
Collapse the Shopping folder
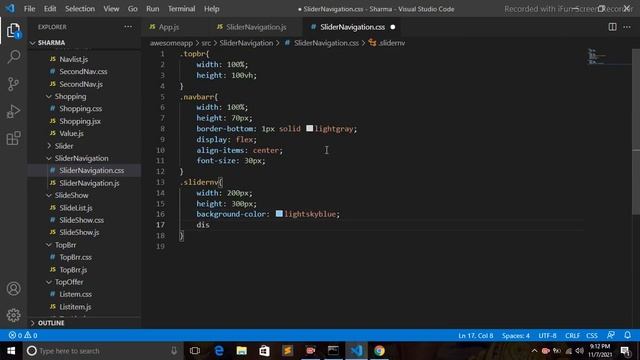point(70,96)
